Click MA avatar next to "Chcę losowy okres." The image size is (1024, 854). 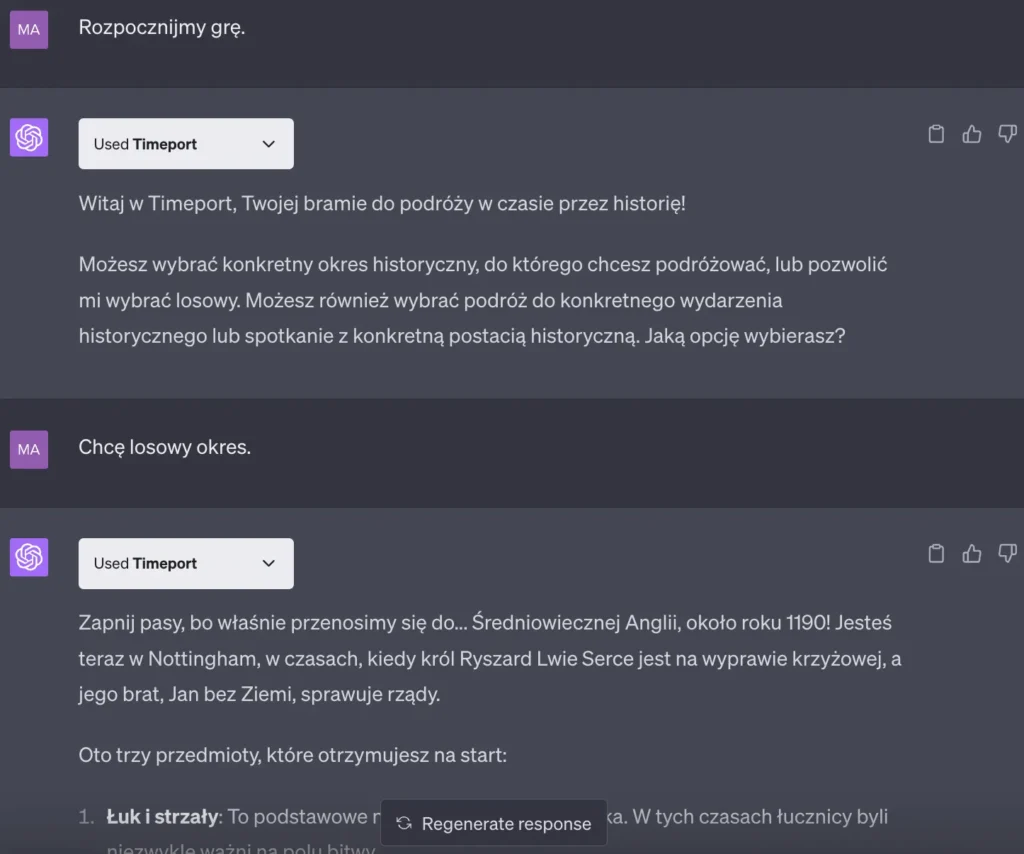29,449
